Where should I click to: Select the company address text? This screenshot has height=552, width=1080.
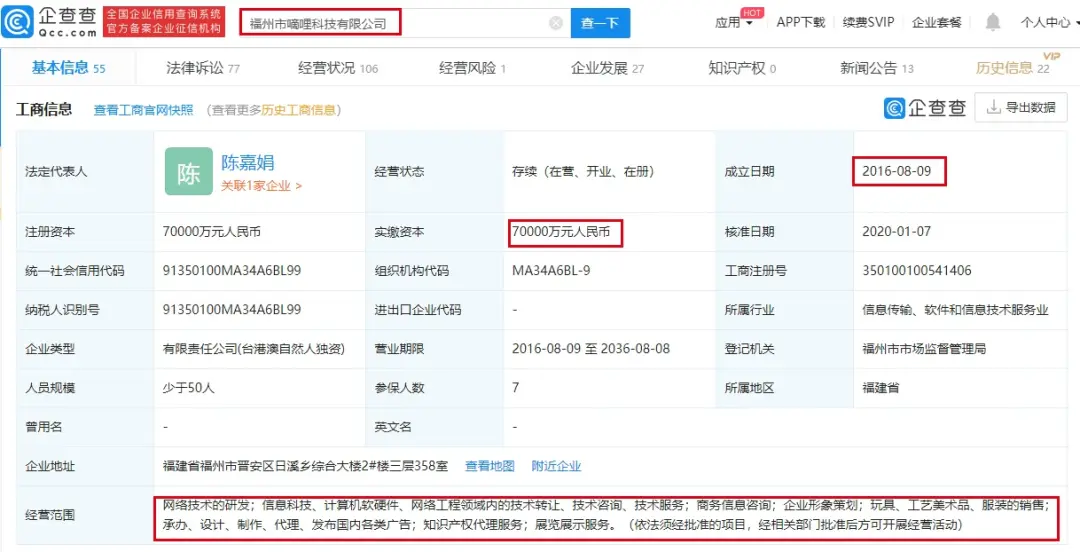(306, 466)
